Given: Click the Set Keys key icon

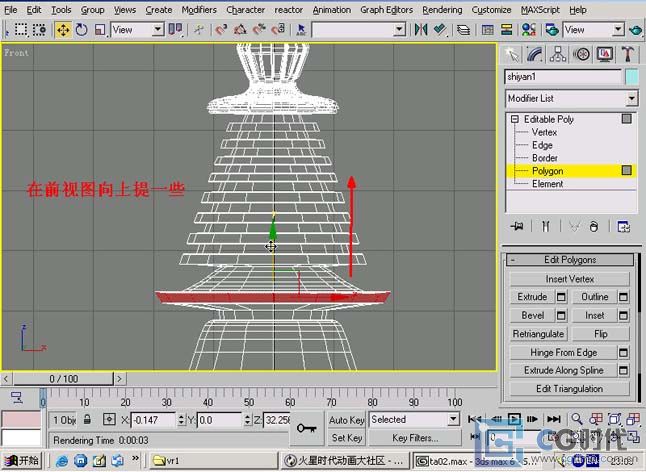Looking at the screenshot, I should 307,428.
